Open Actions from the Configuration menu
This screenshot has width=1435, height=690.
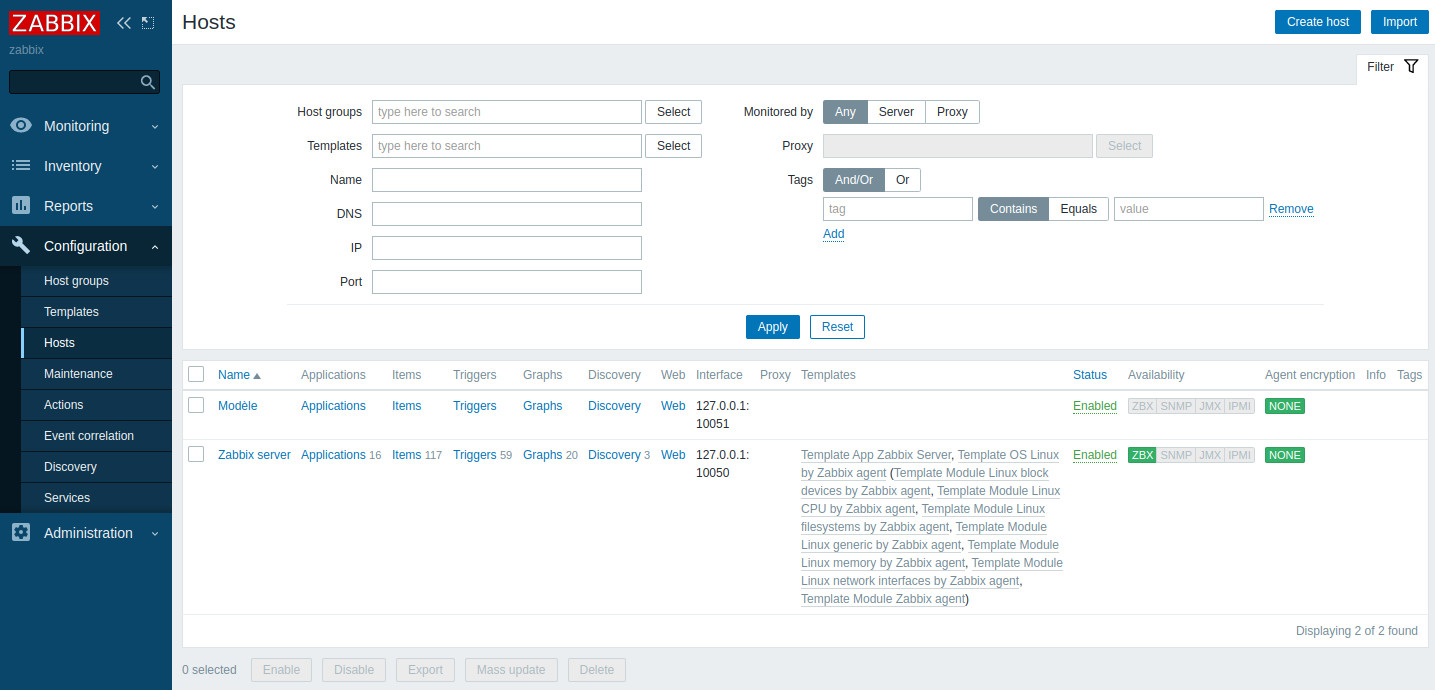(63, 404)
